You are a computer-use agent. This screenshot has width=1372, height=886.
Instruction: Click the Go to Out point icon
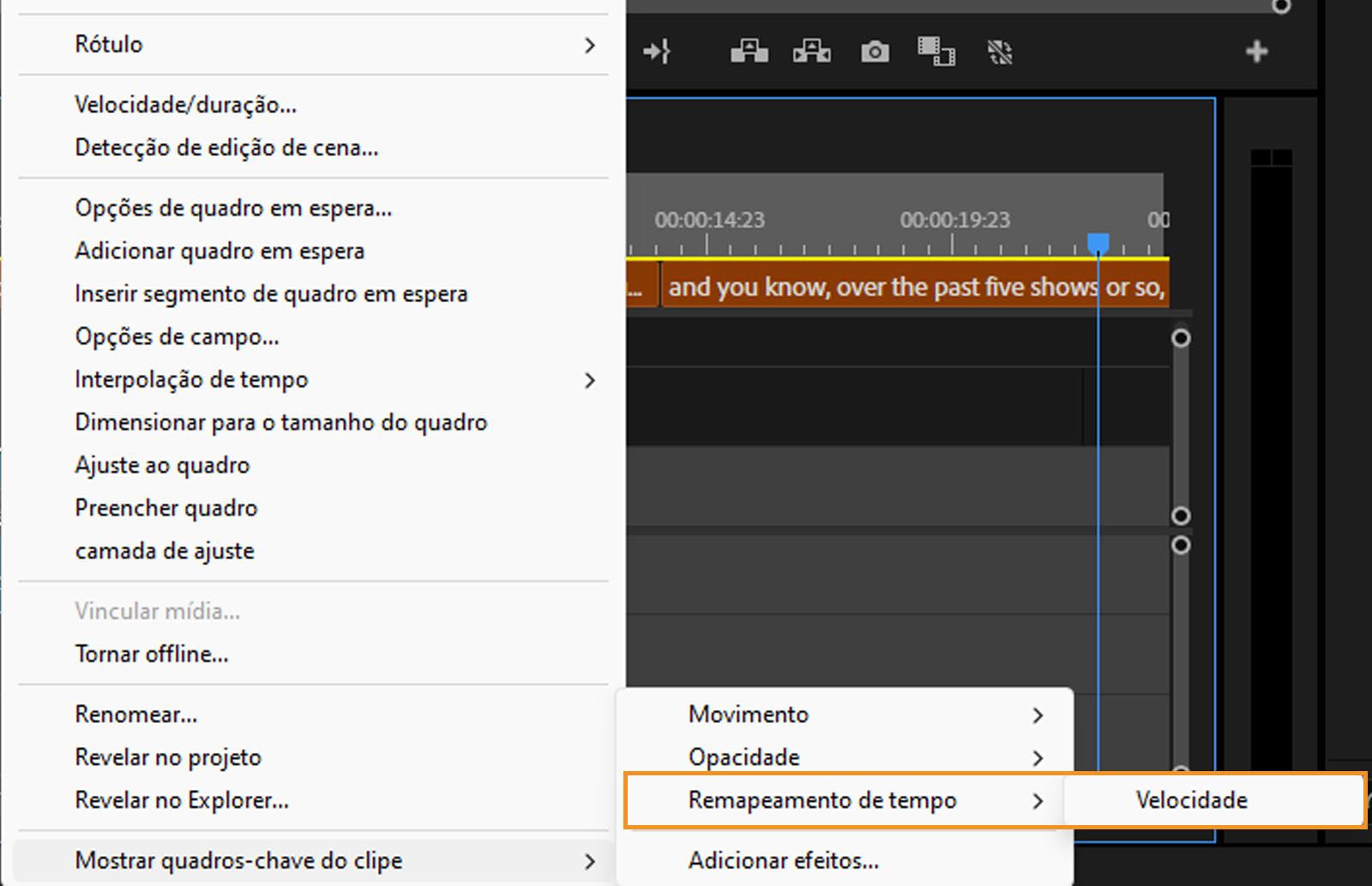pos(657,51)
